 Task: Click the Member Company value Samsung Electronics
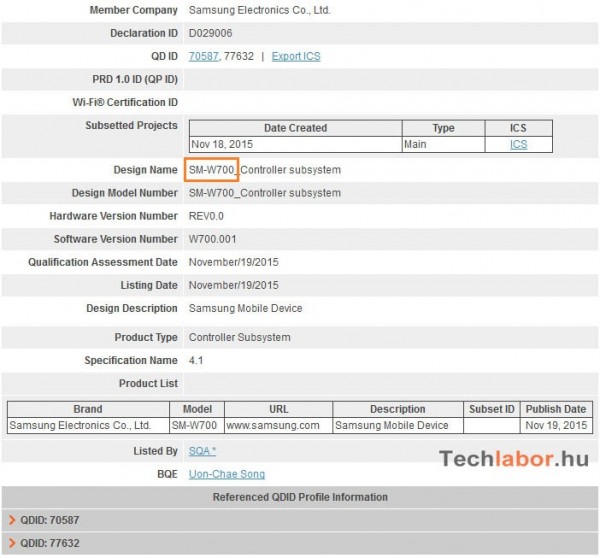(x=259, y=10)
